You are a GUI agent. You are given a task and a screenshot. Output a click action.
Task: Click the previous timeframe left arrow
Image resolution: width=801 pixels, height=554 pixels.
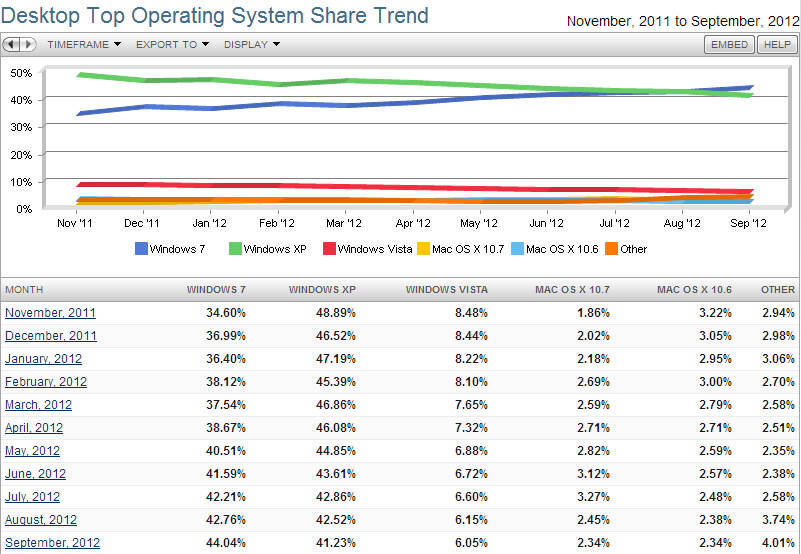[x=11, y=44]
